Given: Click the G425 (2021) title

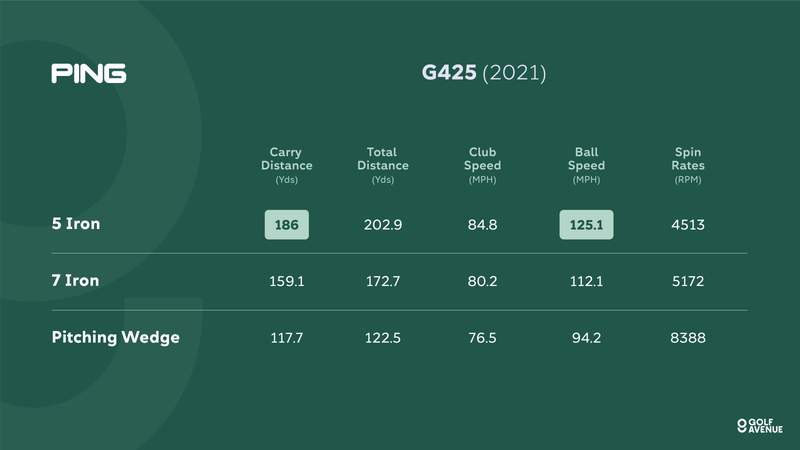Looking at the screenshot, I should [x=483, y=74].
